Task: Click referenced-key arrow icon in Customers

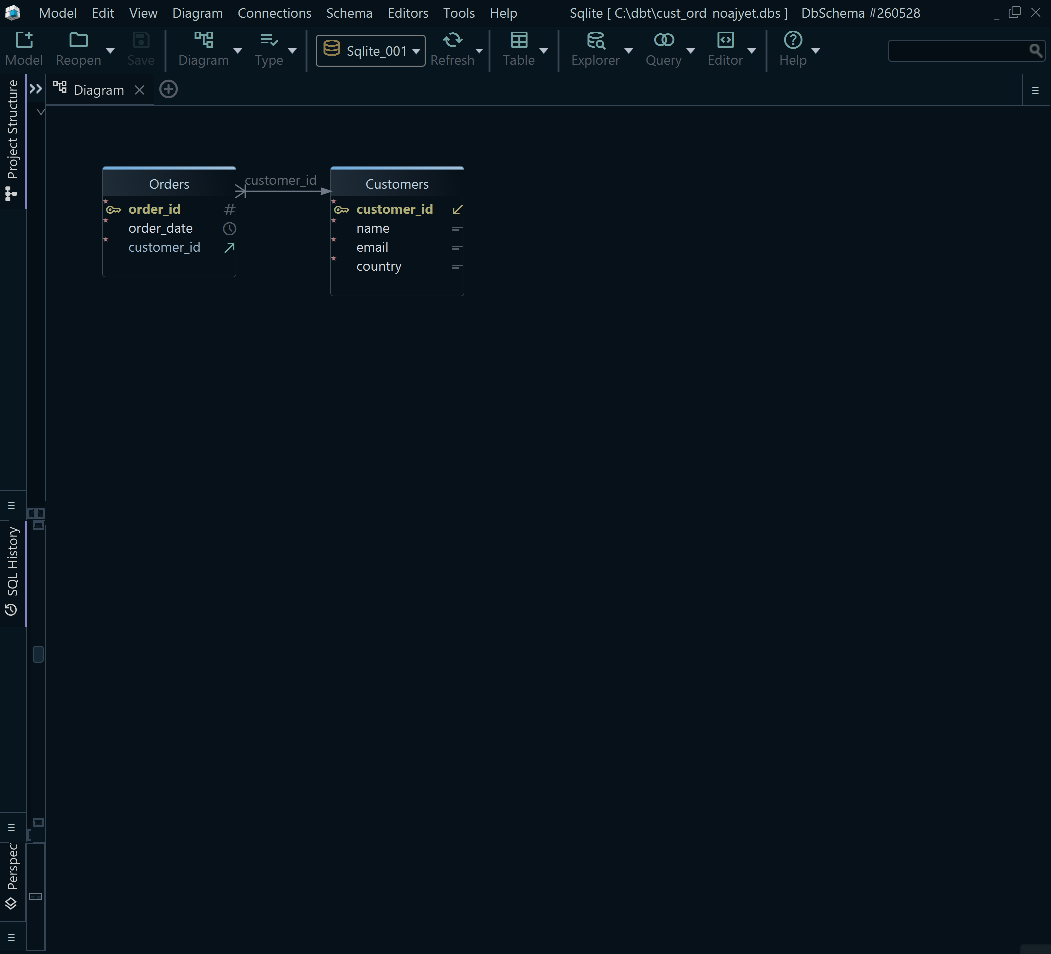Action: (x=458, y=210)
